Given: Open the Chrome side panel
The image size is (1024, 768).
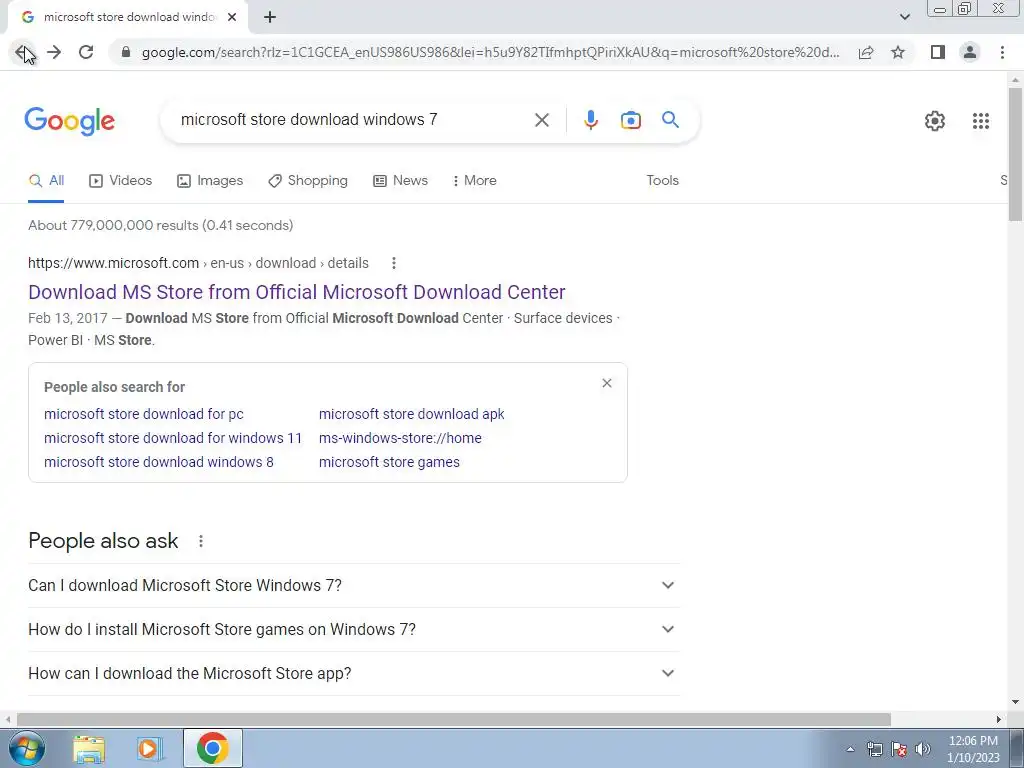Looking at the screenshot, I should [x=938, y=52].
